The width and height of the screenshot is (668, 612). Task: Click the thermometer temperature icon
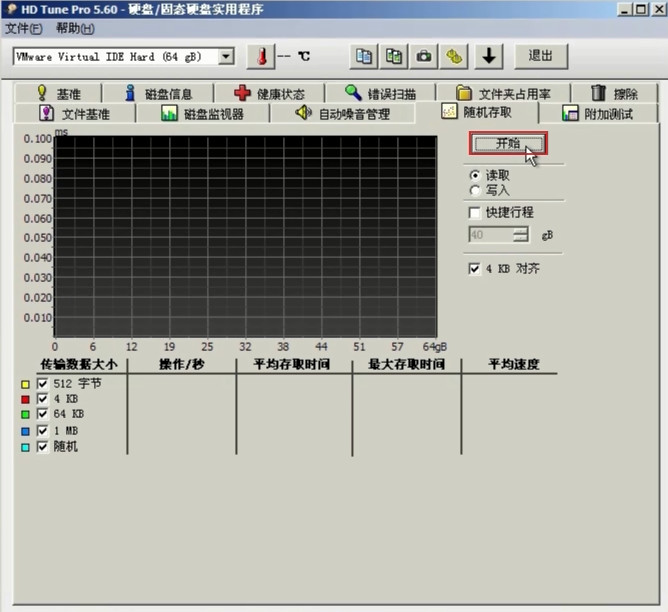261,56
